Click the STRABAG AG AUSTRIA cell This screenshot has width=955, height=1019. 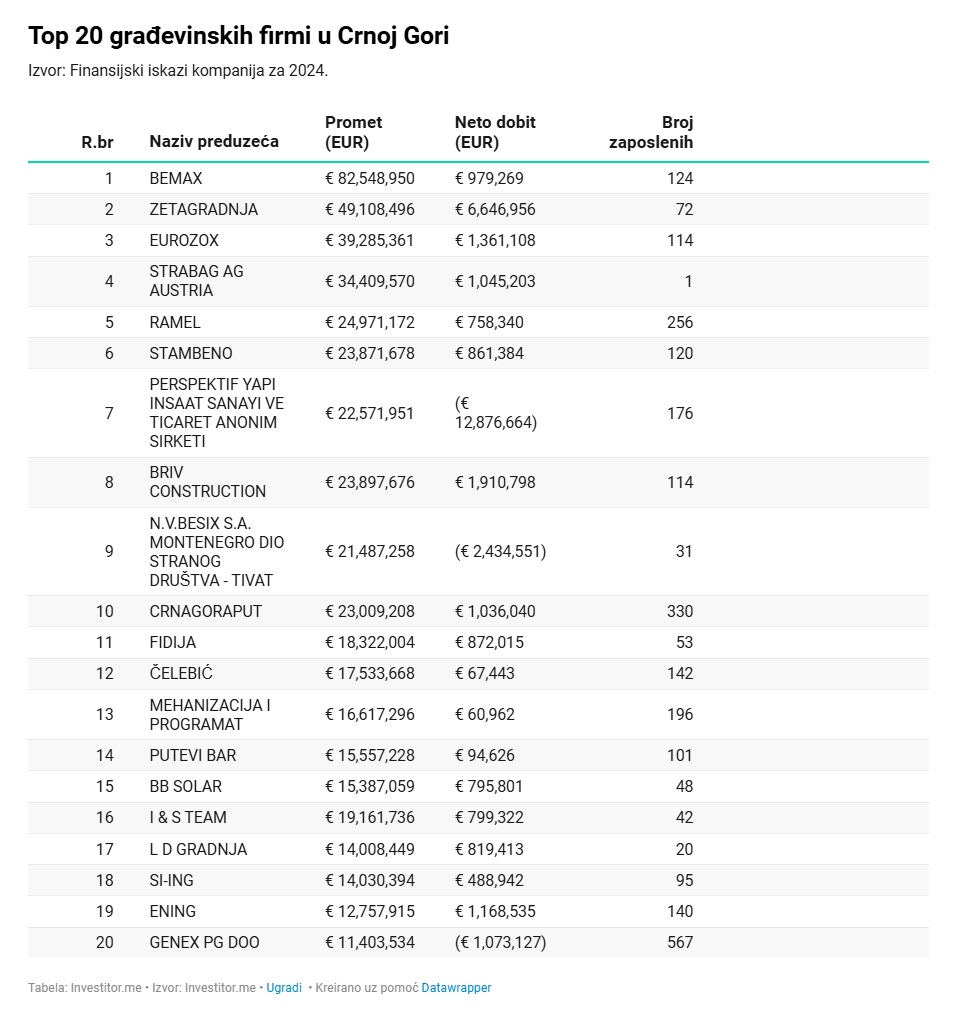(x=196, y=281)
